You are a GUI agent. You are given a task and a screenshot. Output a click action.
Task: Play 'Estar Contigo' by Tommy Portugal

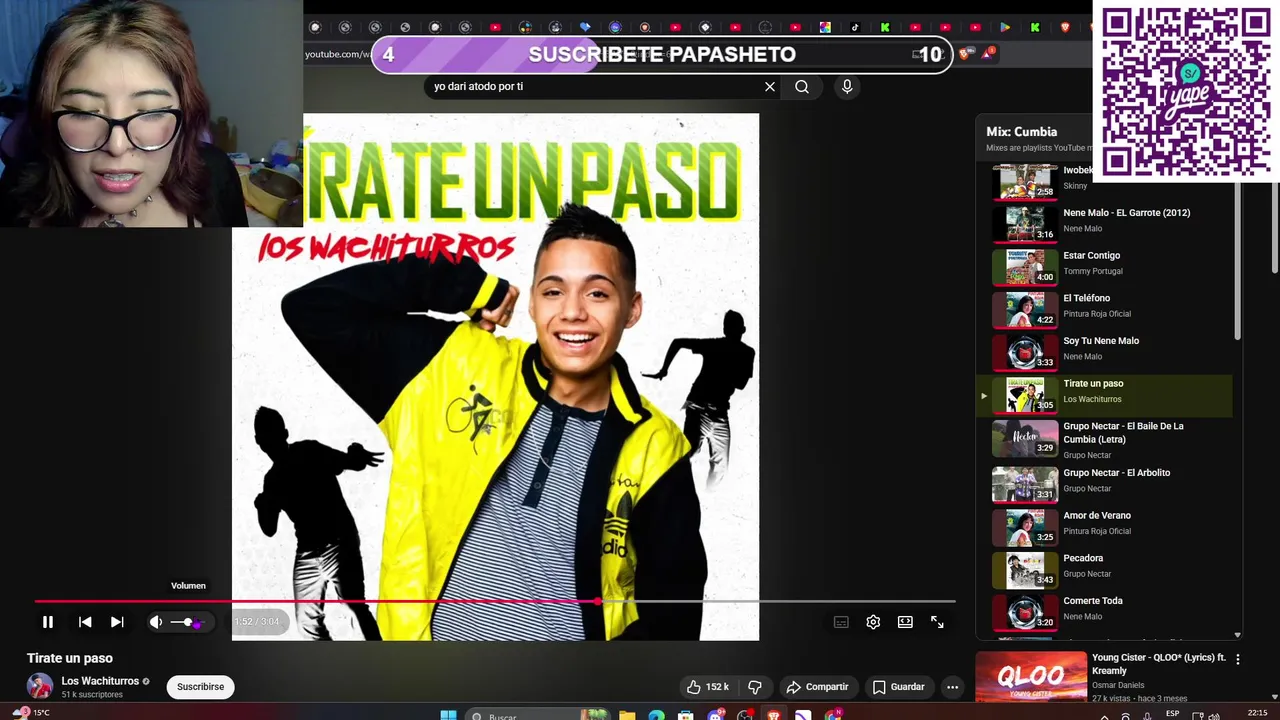pos(1104,266)
